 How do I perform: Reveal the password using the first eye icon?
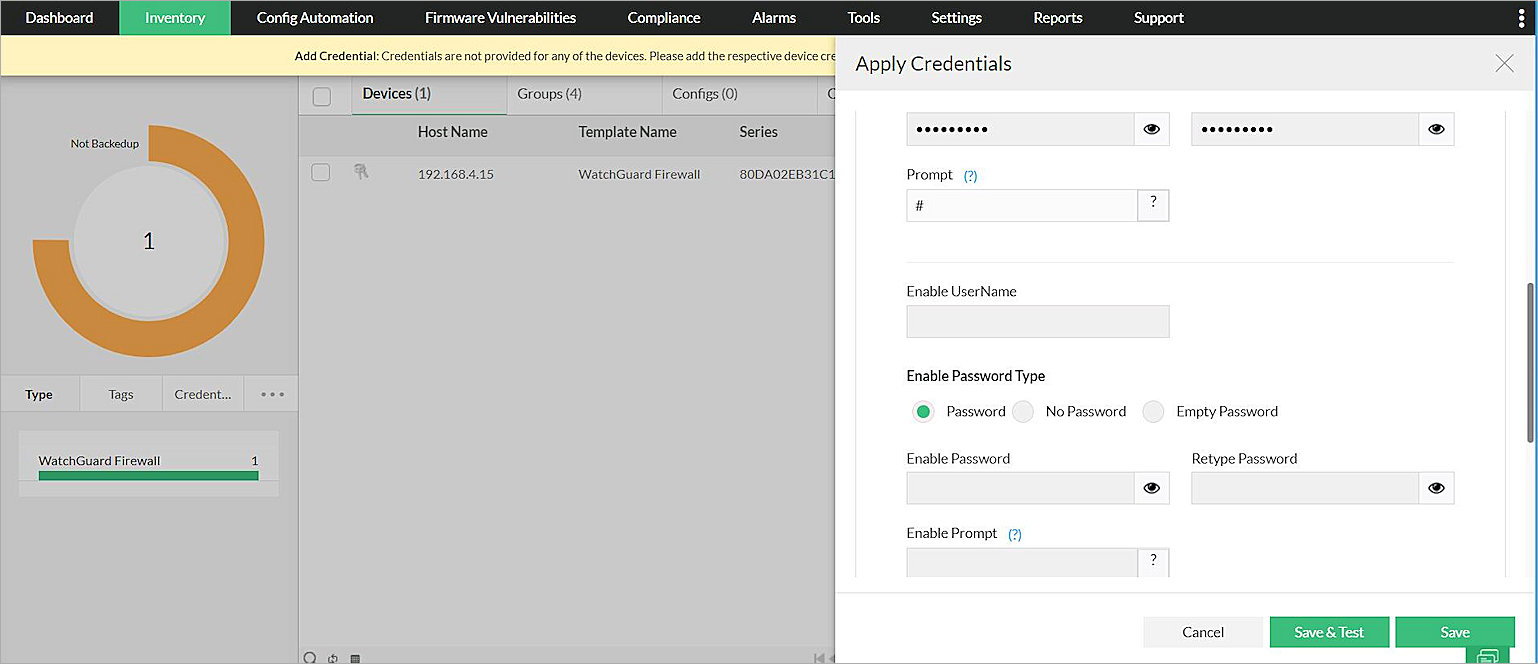point(1151,128)
